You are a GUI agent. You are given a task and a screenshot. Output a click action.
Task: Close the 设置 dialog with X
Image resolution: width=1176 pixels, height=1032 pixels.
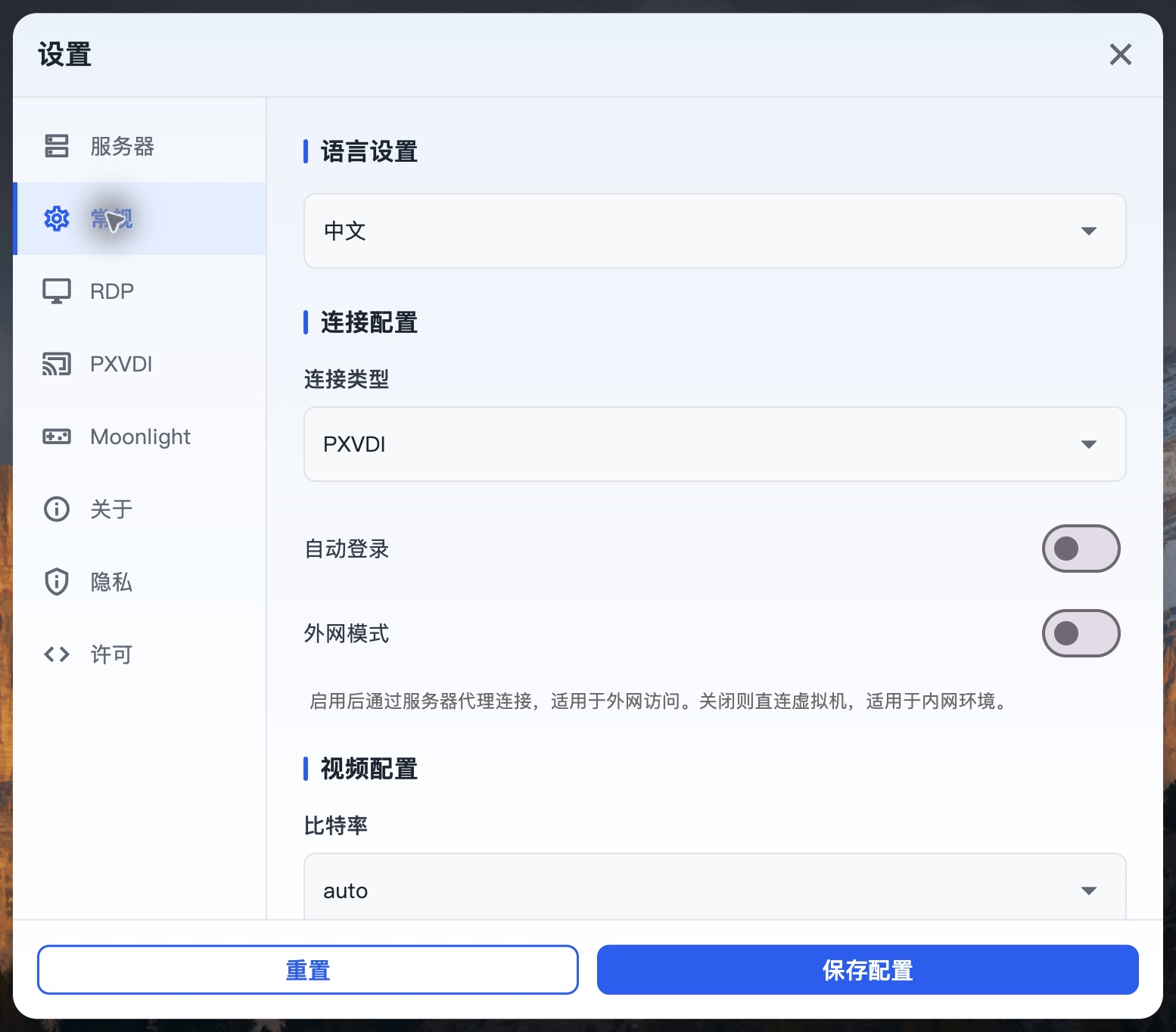click(1121, 54)
